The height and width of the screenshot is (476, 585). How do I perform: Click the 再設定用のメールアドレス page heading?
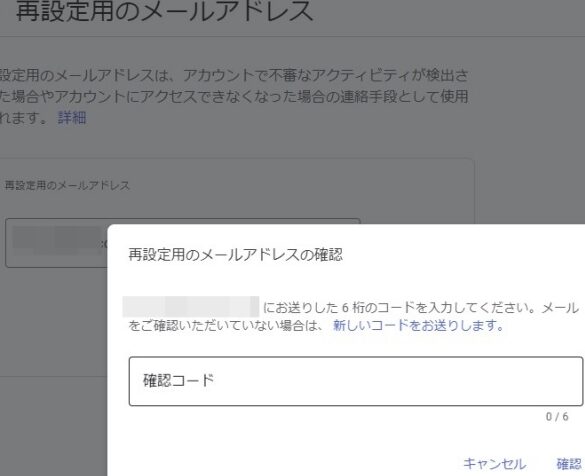[165, 10]
